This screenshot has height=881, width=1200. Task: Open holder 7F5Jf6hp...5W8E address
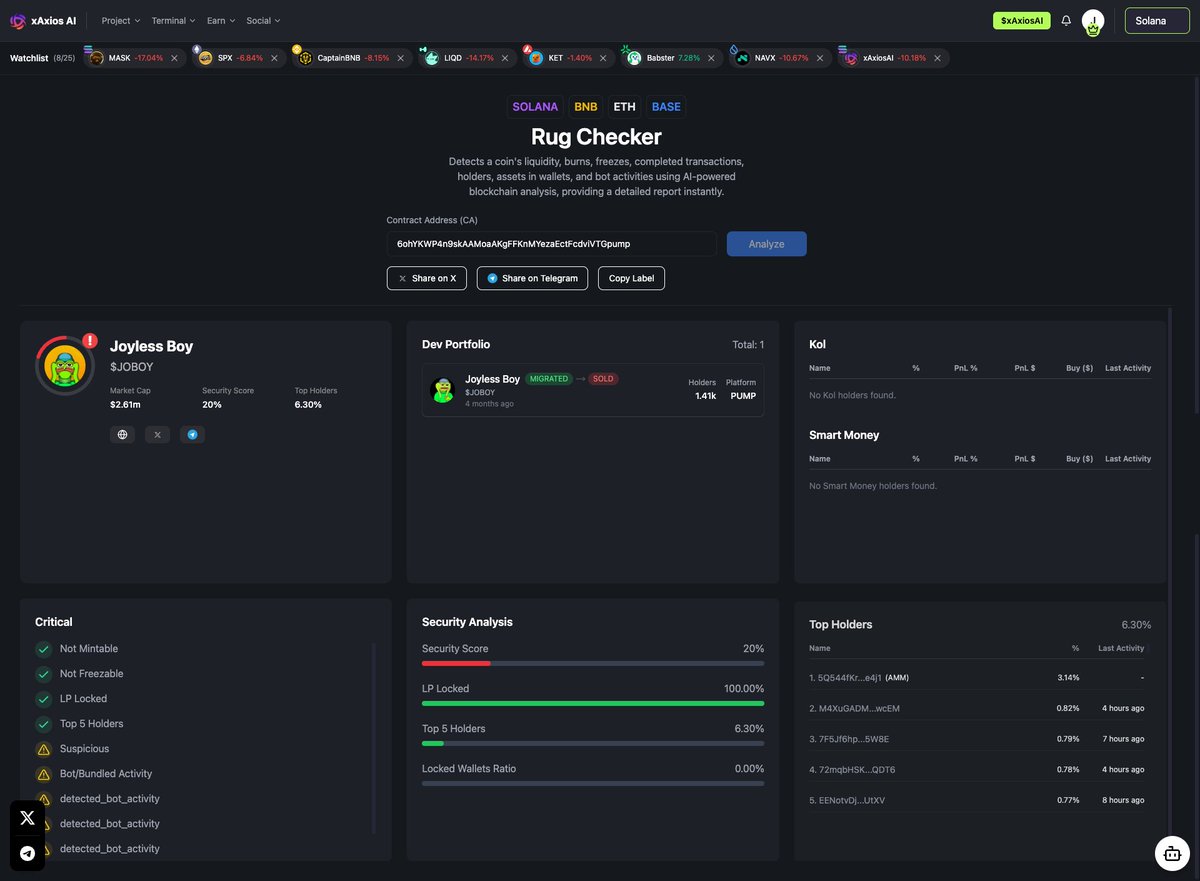pos(849,739)
